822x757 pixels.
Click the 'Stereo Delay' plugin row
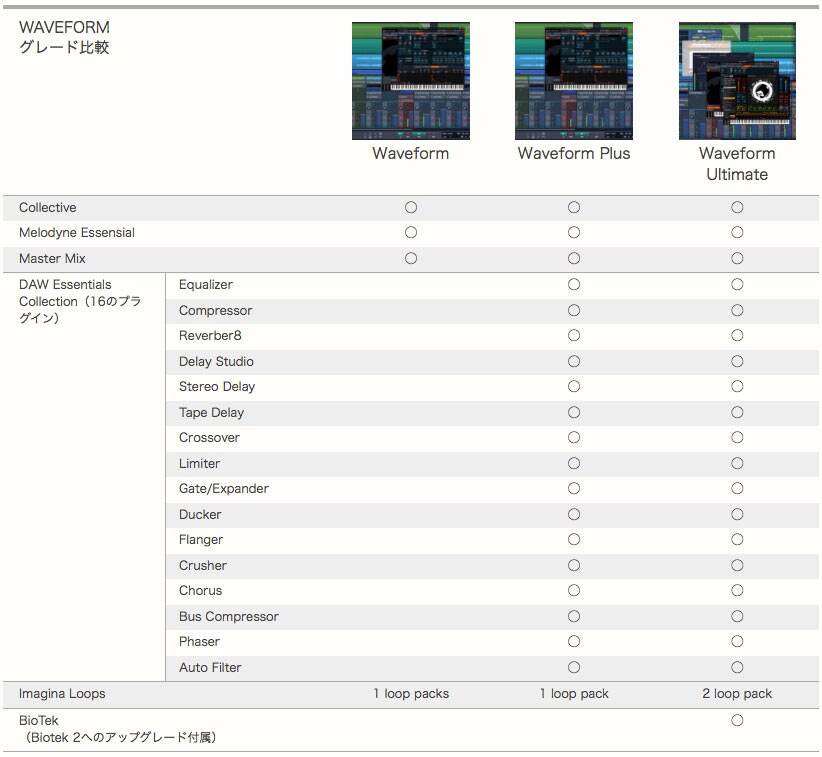coord(492,387)
